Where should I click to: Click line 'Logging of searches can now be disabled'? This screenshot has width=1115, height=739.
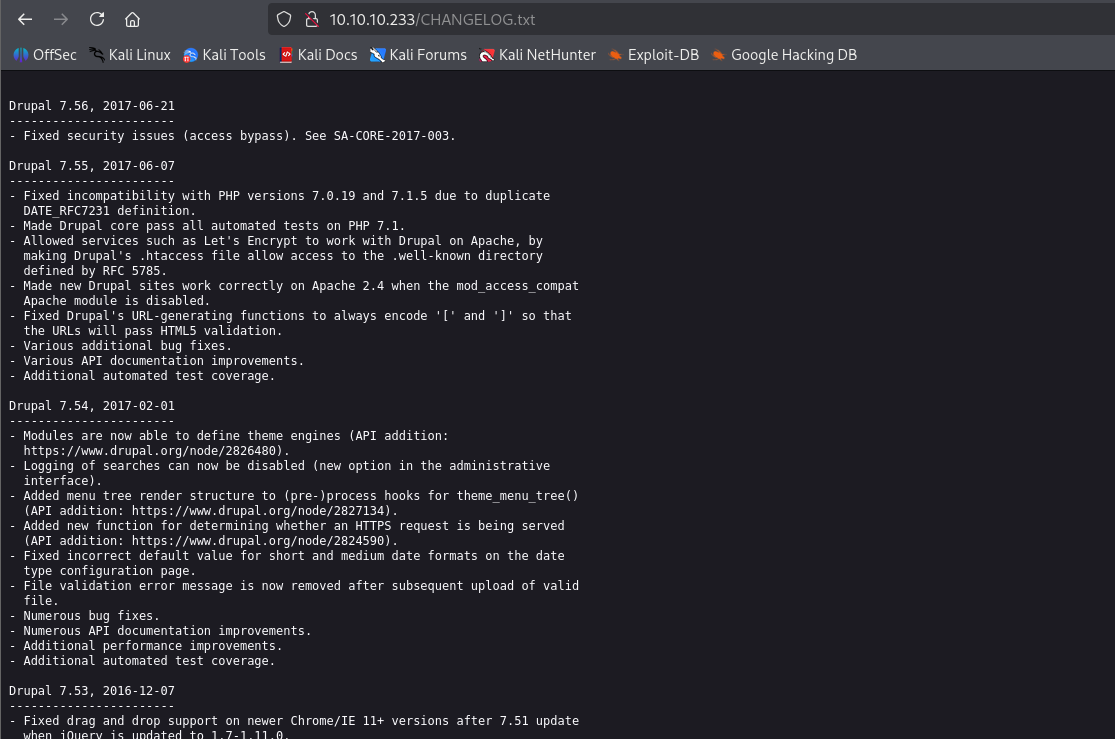(x=279, y=466)
